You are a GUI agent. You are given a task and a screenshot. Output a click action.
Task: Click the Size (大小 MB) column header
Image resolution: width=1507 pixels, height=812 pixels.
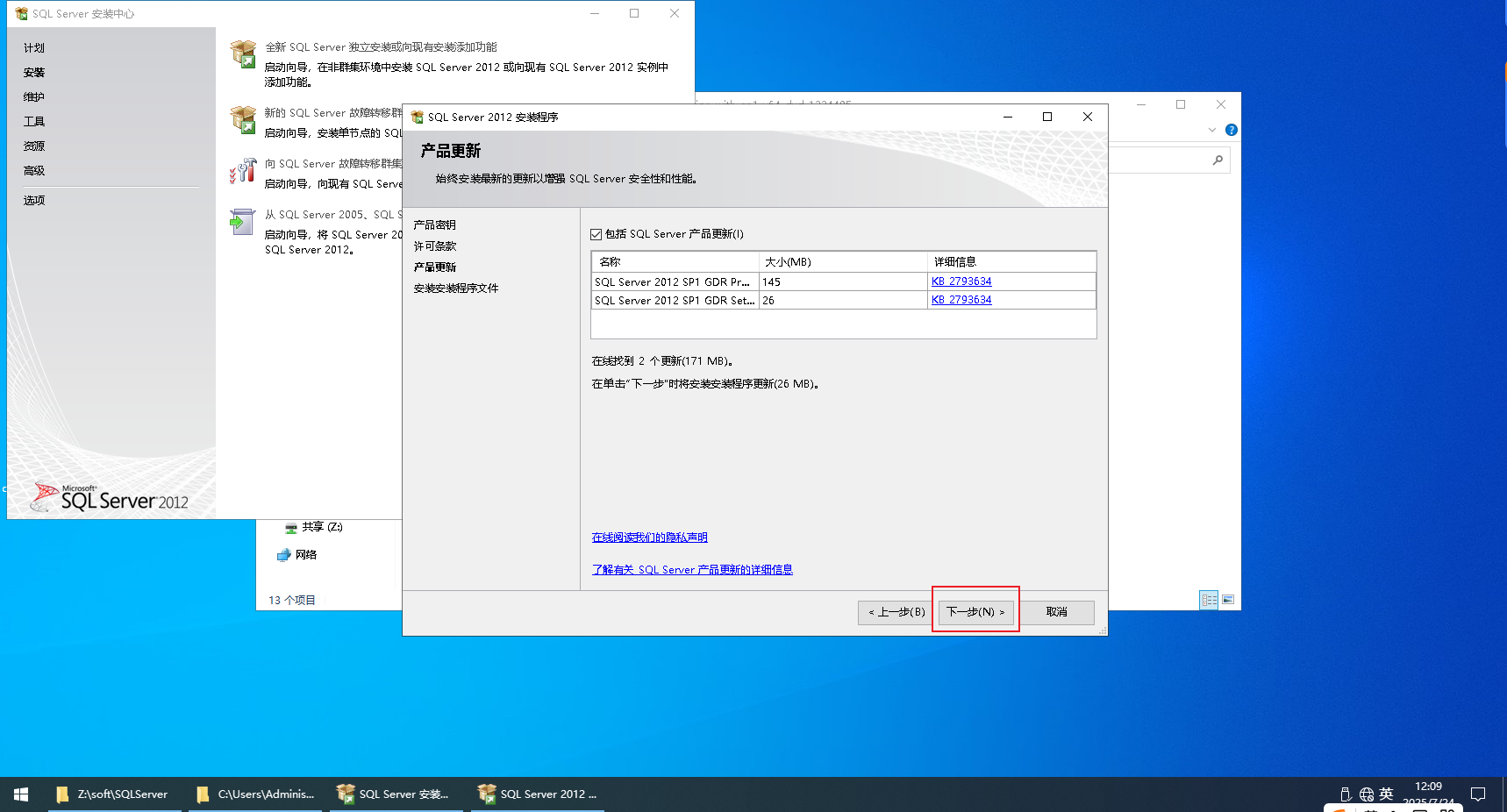point(843,262)
